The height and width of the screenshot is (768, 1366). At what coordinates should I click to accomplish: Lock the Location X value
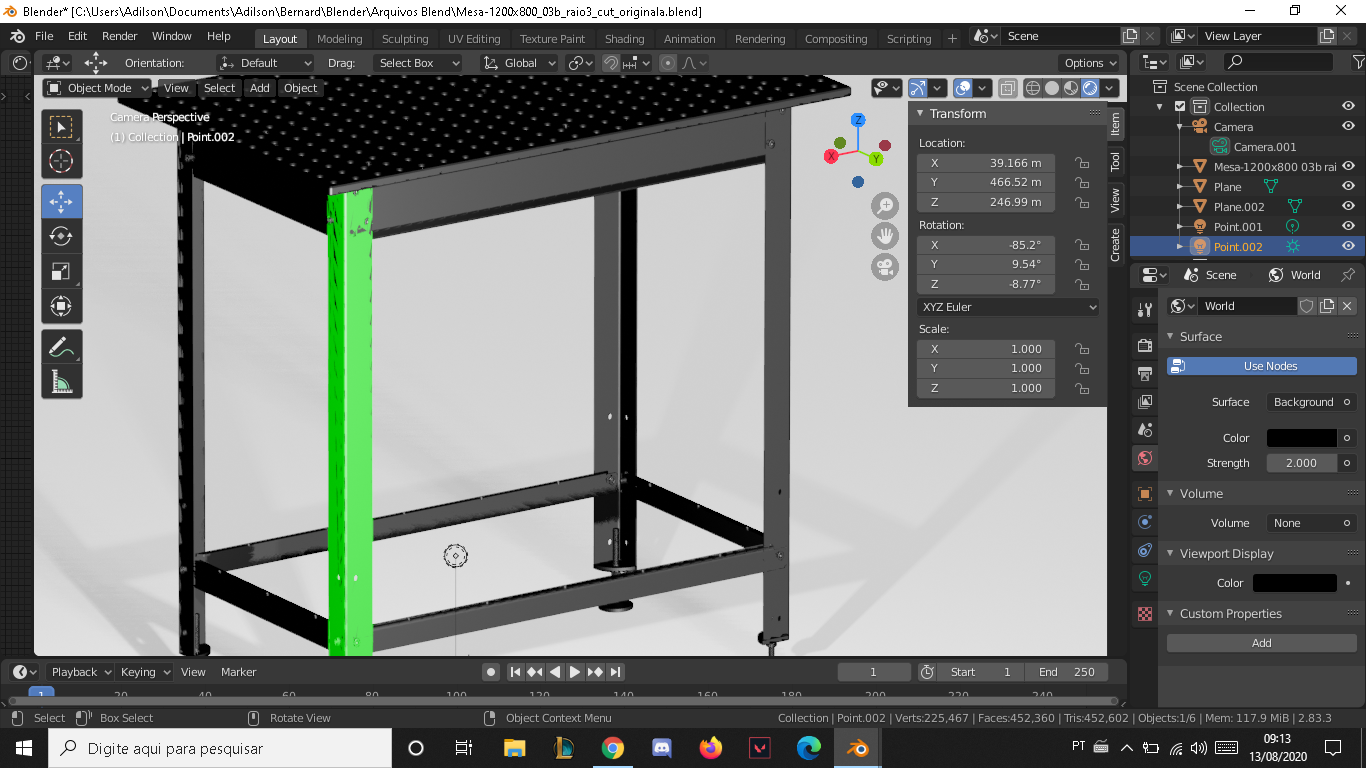tap(1081, 162)
